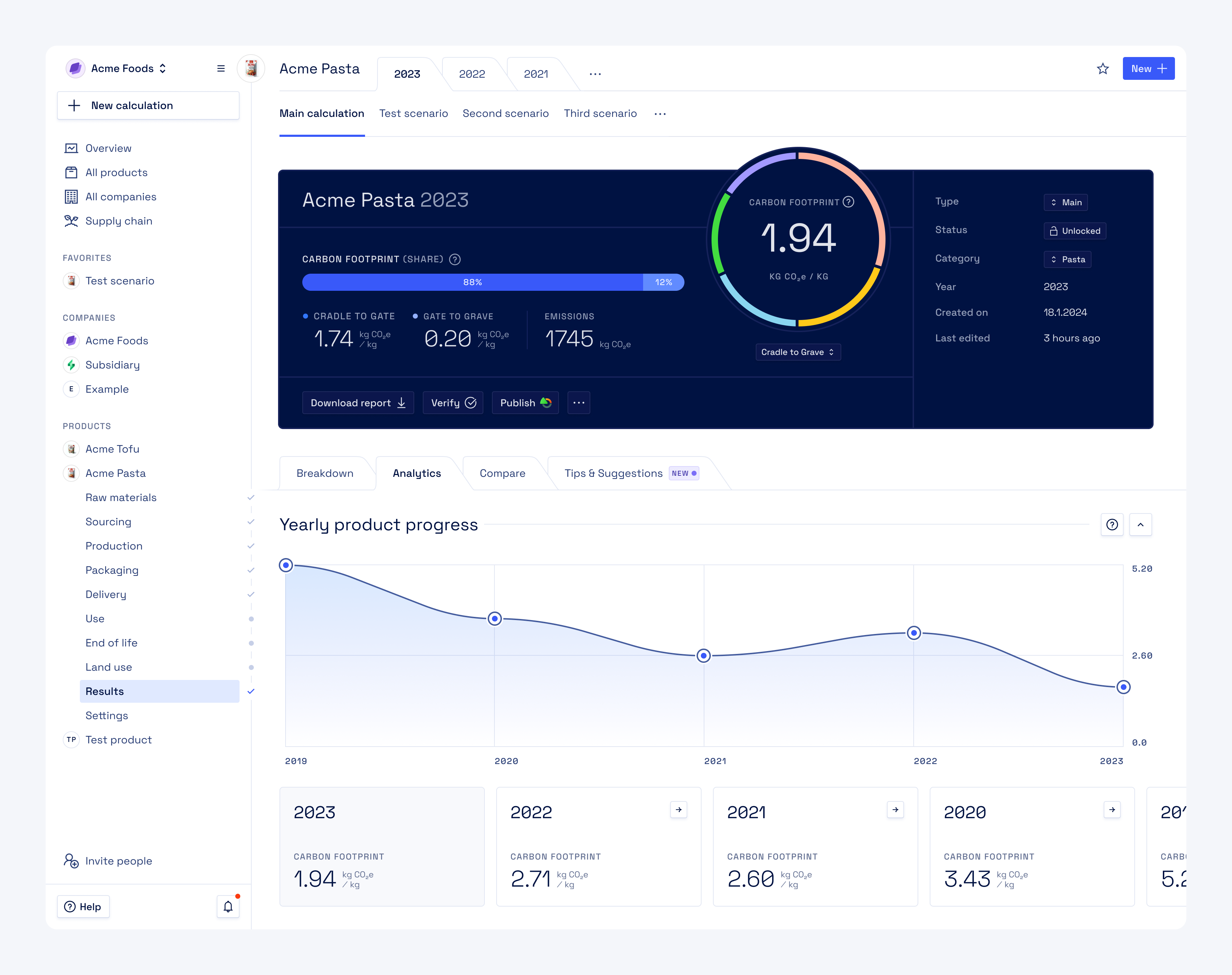
Task: Star Acme Pasta as favorite
Action: click(1103, 68)
